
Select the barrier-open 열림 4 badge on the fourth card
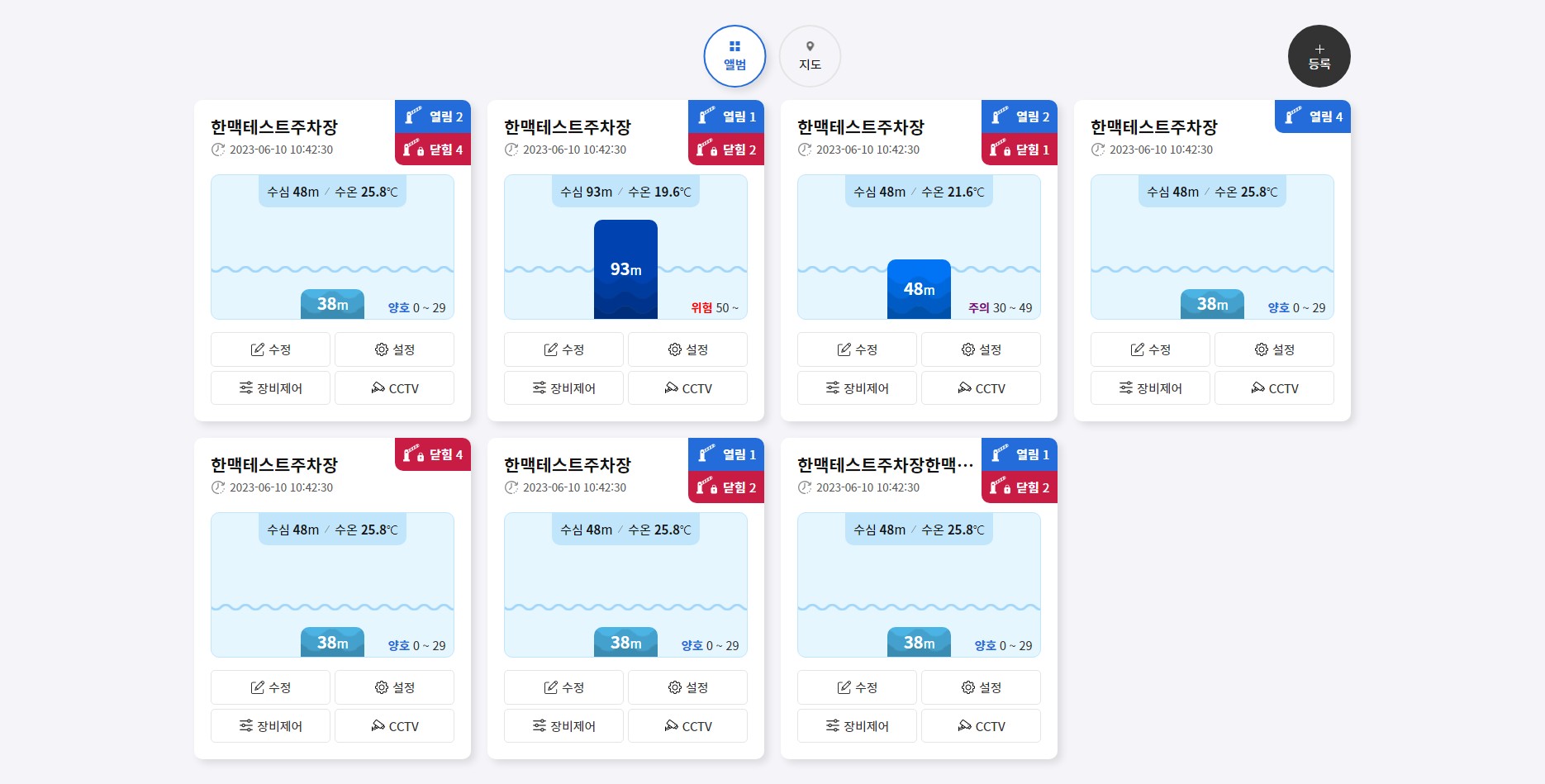click(1312, 116)
